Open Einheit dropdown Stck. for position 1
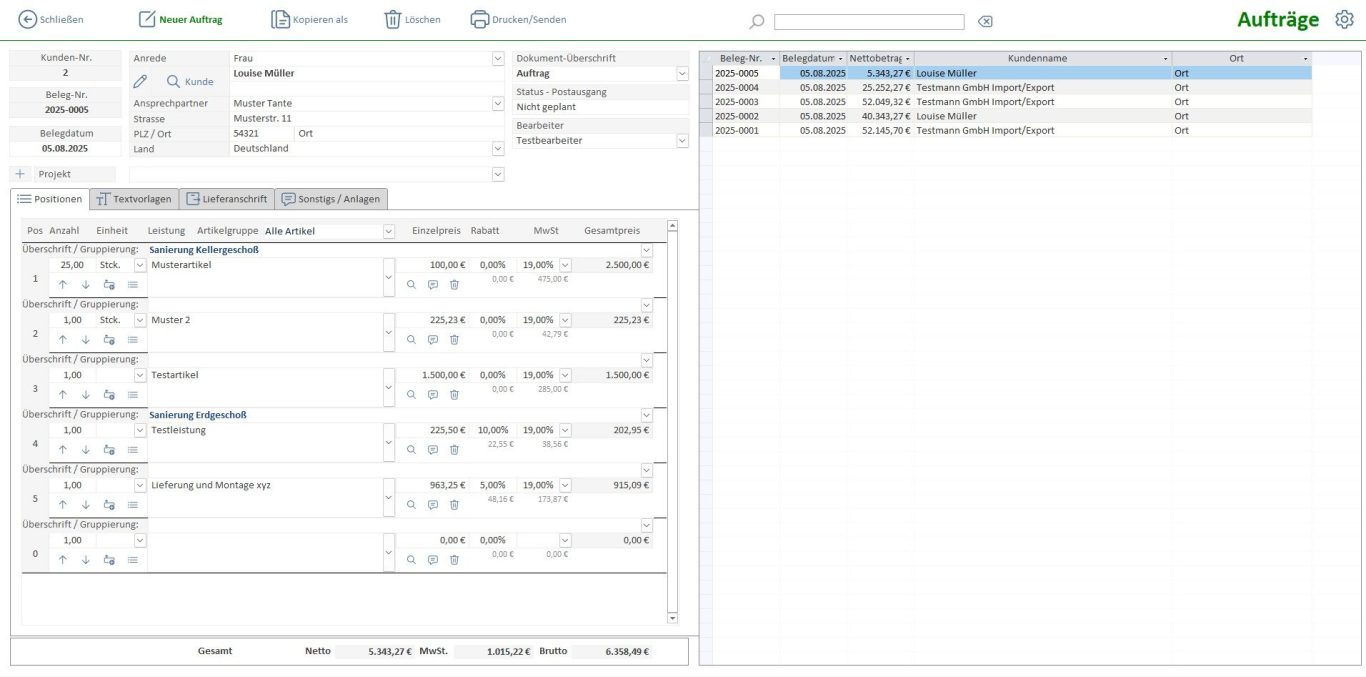Screen dimensions: 1366x677 click(x=140, y=265)
